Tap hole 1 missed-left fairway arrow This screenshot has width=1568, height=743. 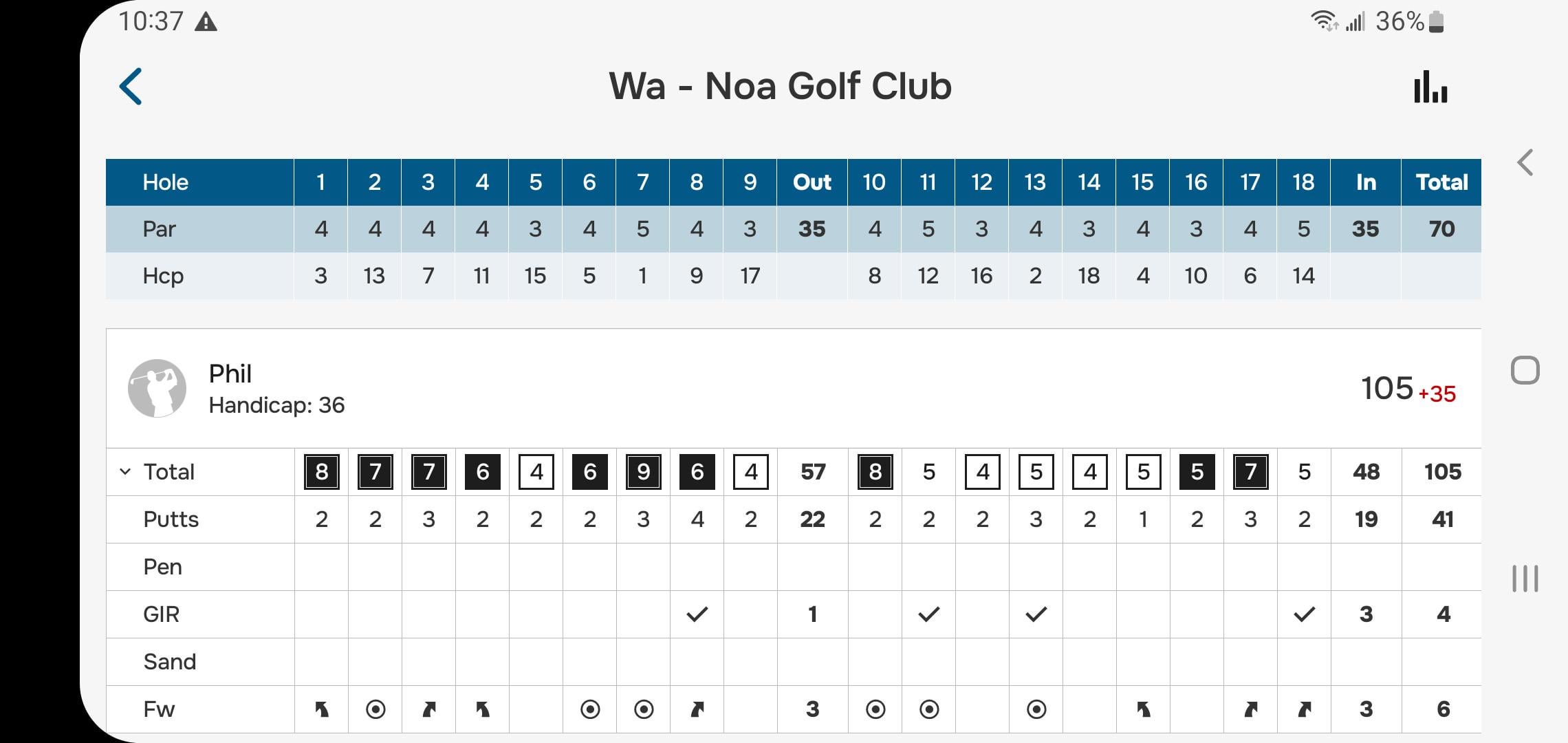[x=321, y=709]
